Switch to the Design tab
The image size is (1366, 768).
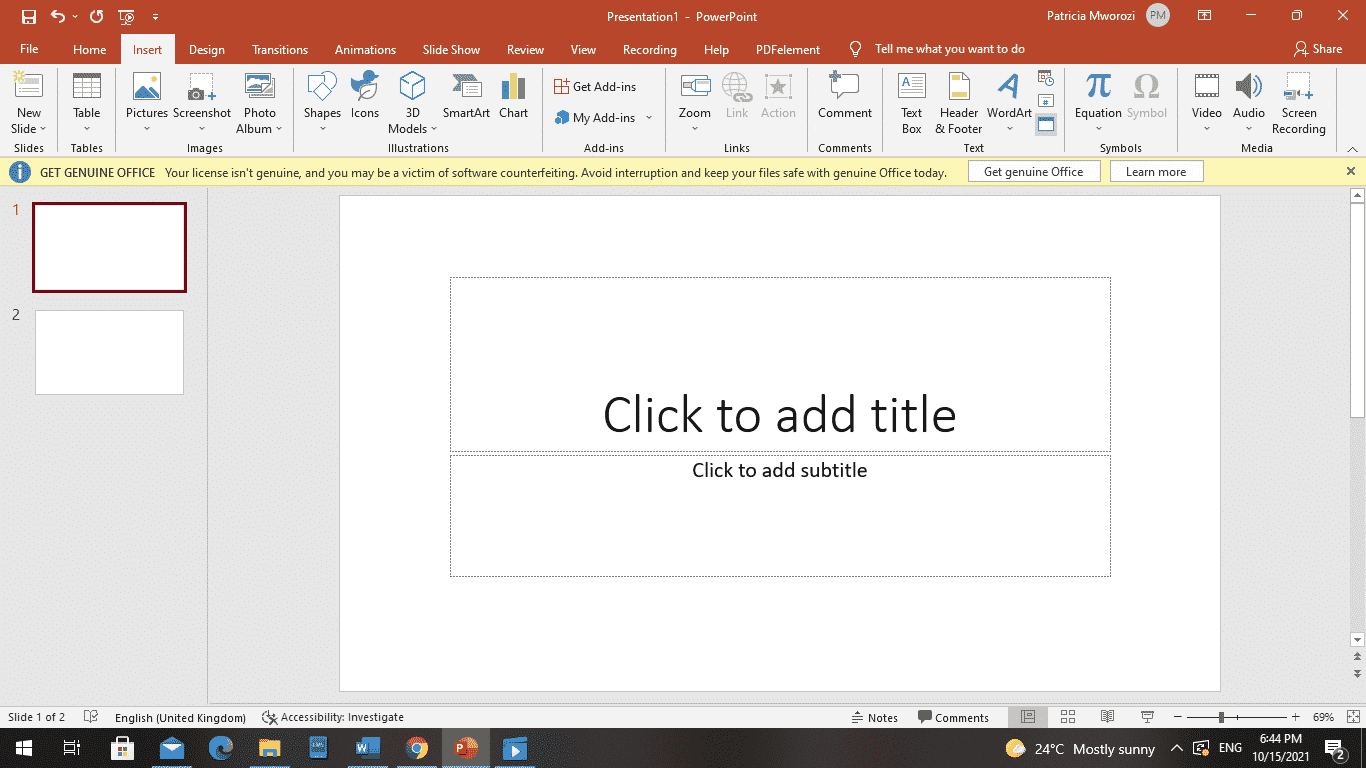click(x=206, y=49)
